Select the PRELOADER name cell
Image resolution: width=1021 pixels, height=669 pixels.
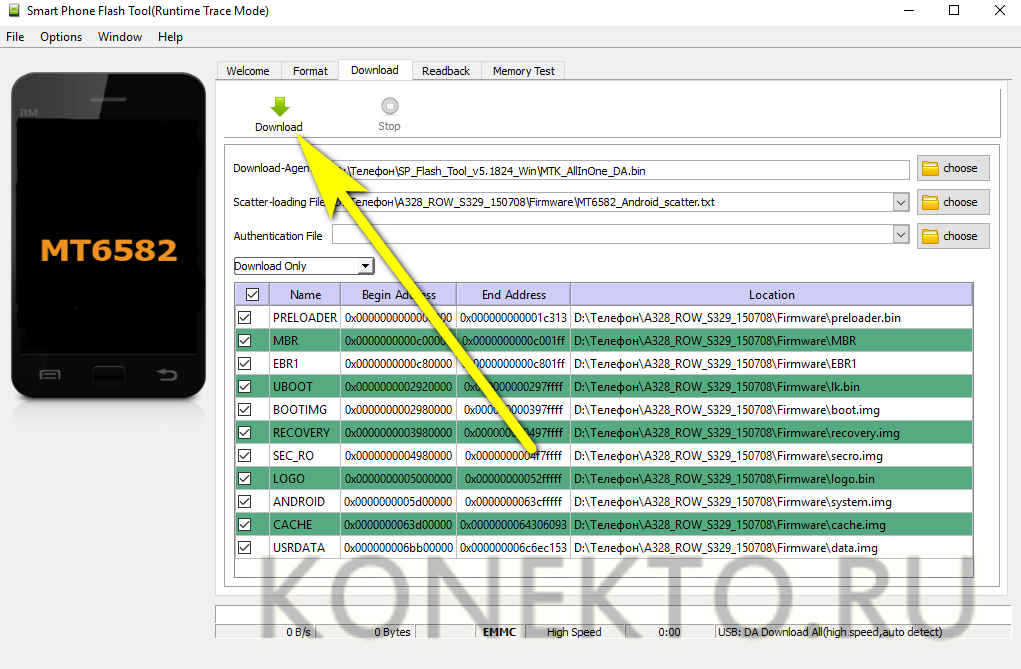(x=305, y=317)
